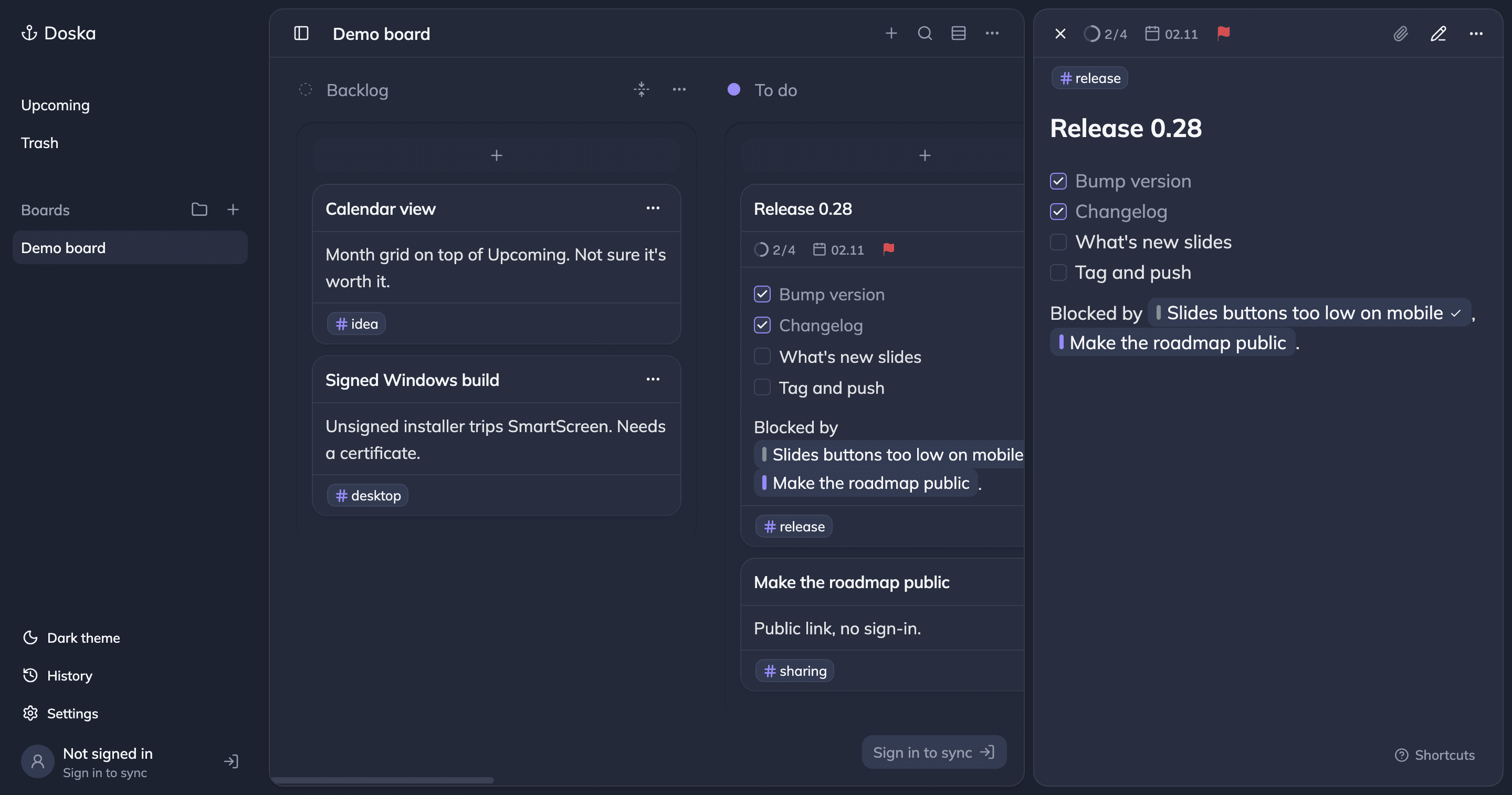1512x795 pixels.
Task: Open Shortcuts help
Action: click(x=1435, y=755)
